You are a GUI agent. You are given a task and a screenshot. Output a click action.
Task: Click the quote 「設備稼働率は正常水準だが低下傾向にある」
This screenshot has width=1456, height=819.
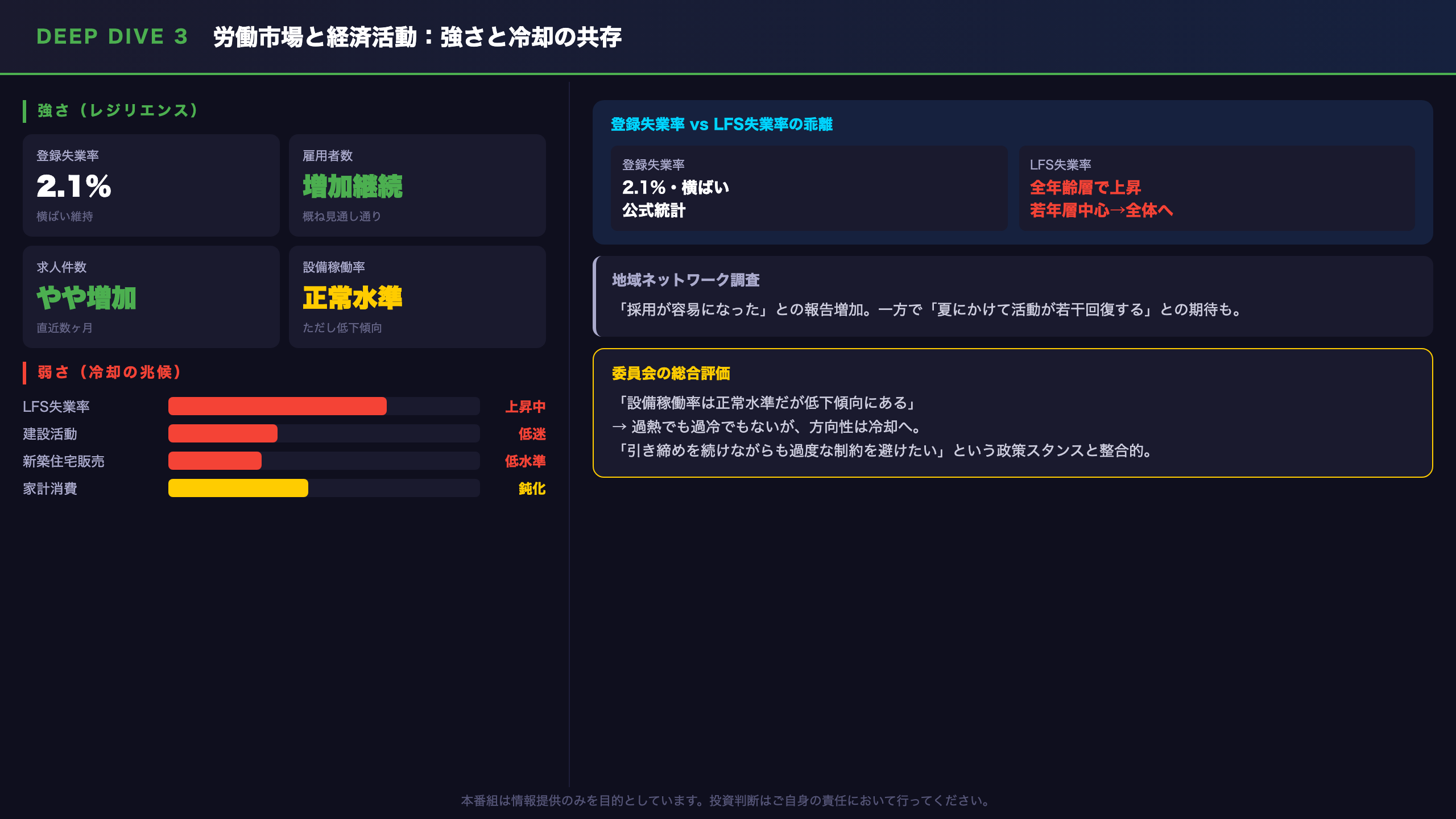point(766,403)
